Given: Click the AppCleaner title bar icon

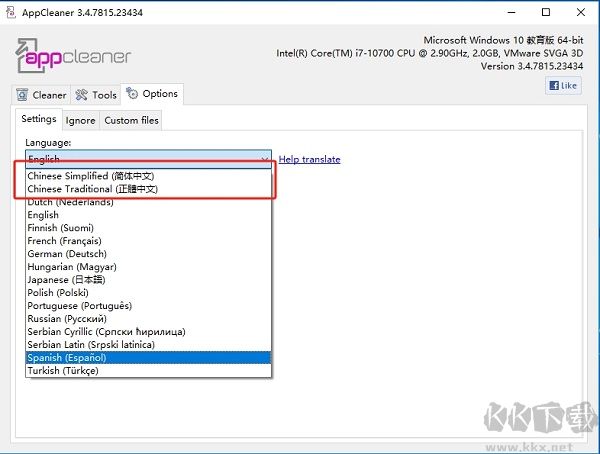Looking at the screenshot, I should tap(11, 12).
